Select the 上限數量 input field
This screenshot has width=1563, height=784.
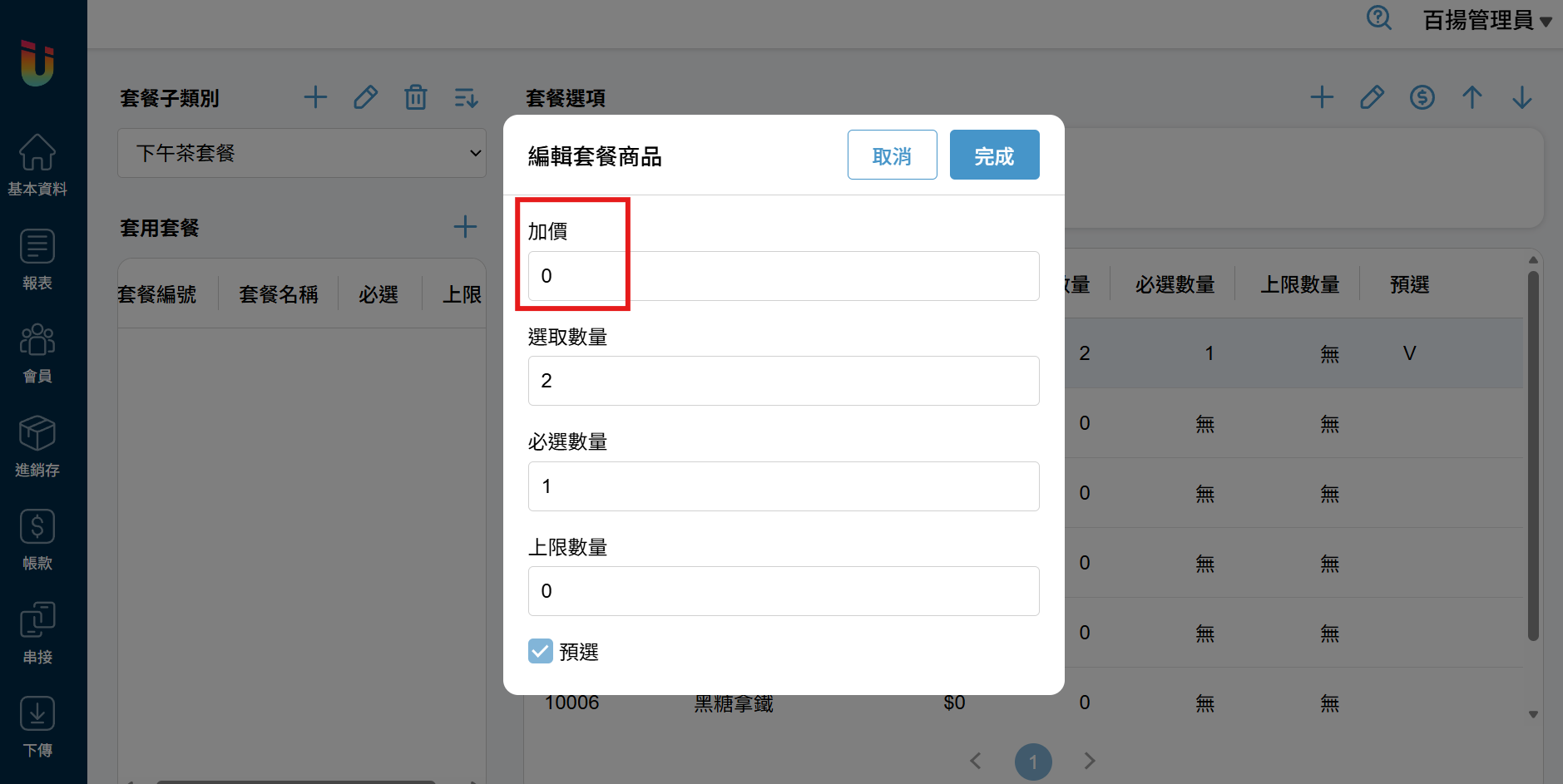(783, 591)
